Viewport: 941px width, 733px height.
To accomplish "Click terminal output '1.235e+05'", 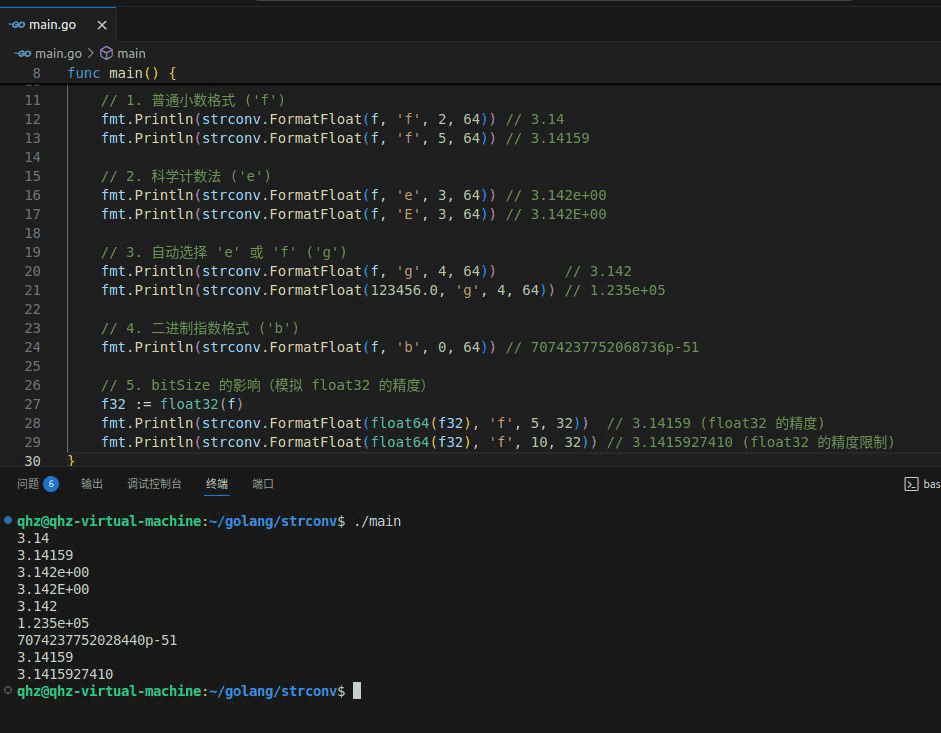I will click(x=53, y=623).
